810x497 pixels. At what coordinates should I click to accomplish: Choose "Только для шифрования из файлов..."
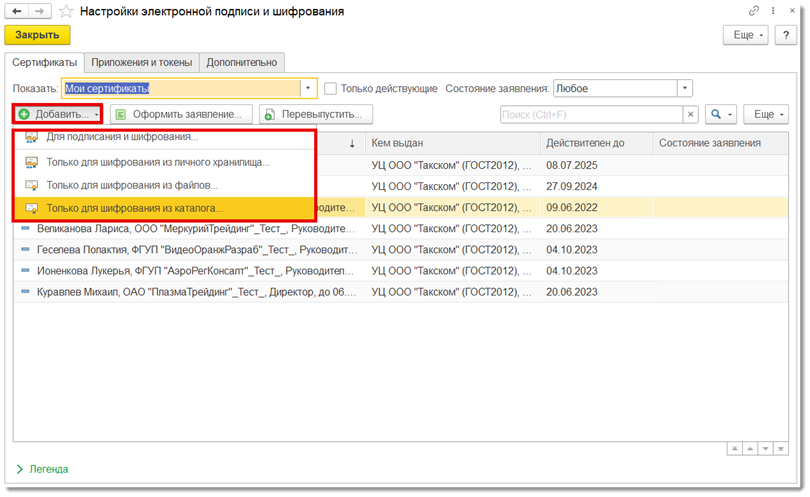[132, 185]
